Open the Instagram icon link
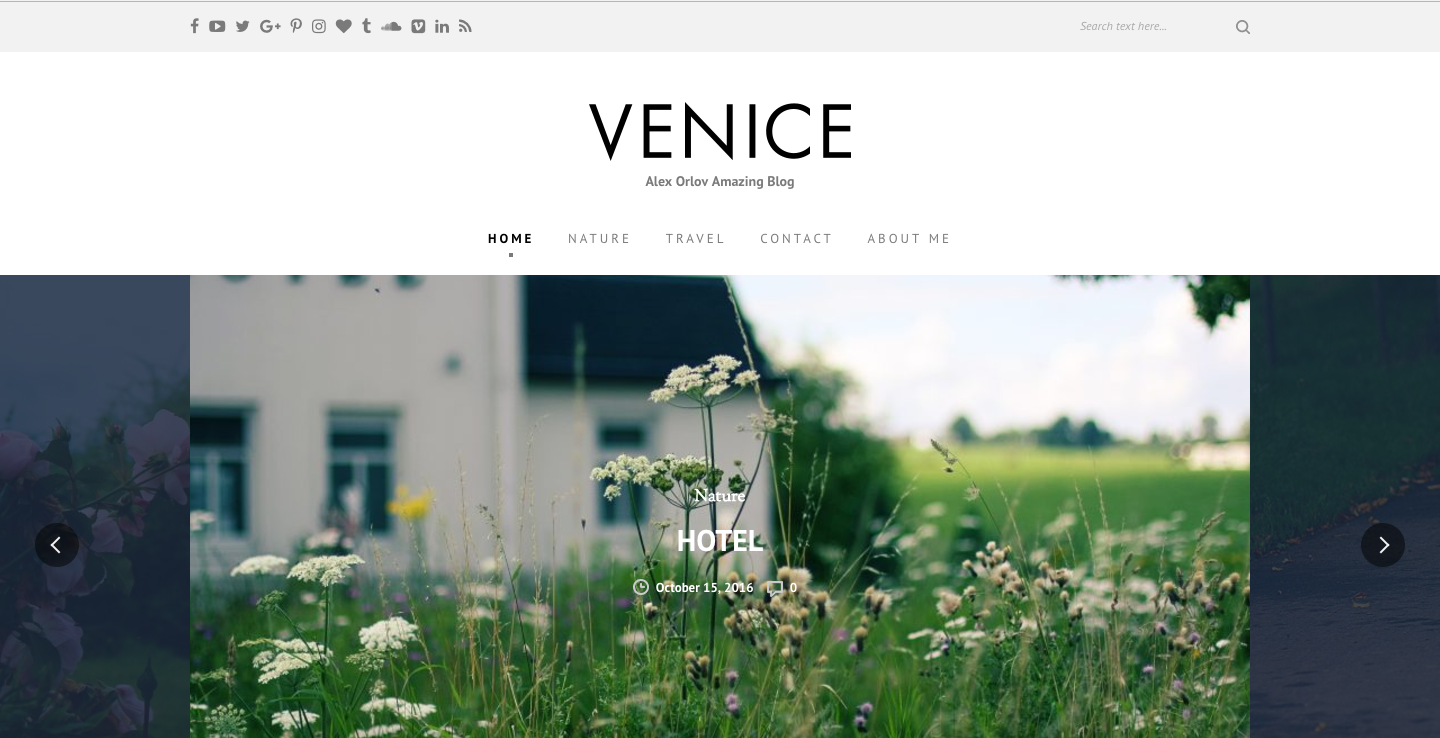Screen dimensions: 1440x738 click(x=319, y=26)
